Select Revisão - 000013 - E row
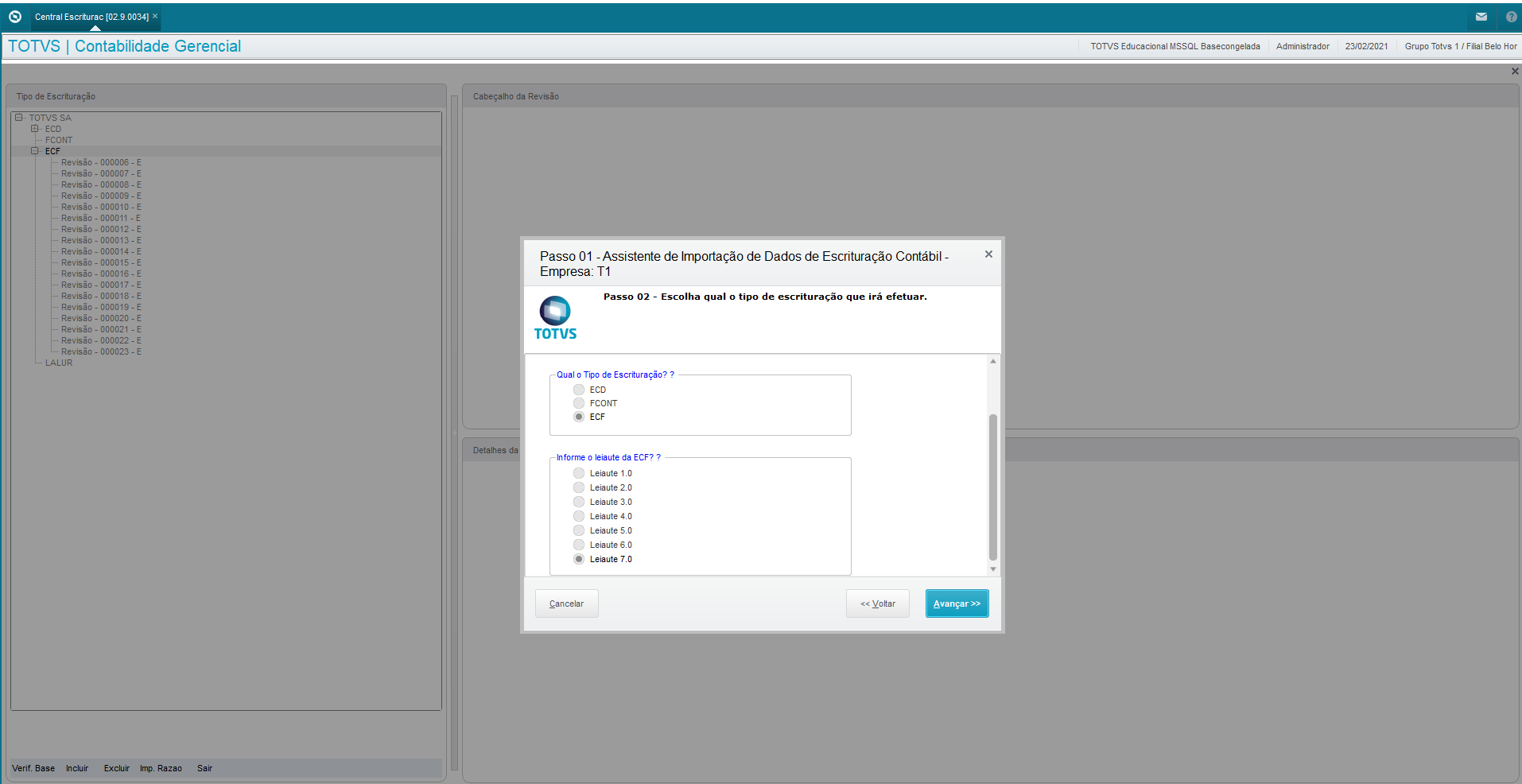Screen dimensions: 1522x784 (x=101, y=240)
